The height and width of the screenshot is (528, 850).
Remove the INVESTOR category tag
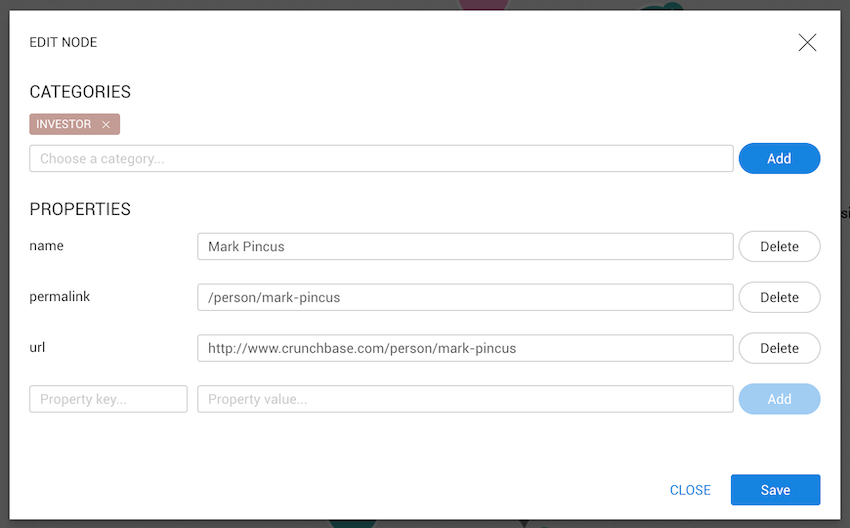(x=106, y=125)
